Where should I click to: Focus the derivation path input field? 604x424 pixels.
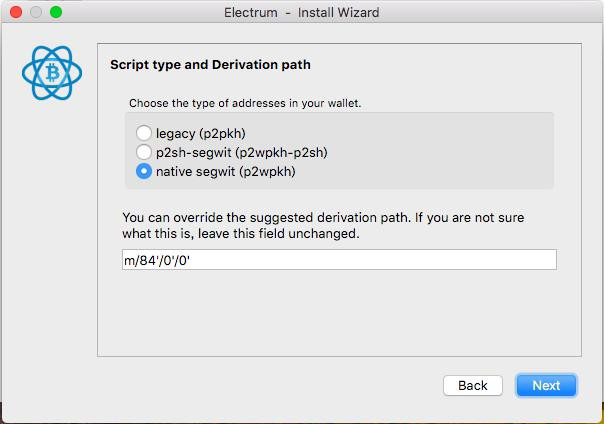pos(339,260)
